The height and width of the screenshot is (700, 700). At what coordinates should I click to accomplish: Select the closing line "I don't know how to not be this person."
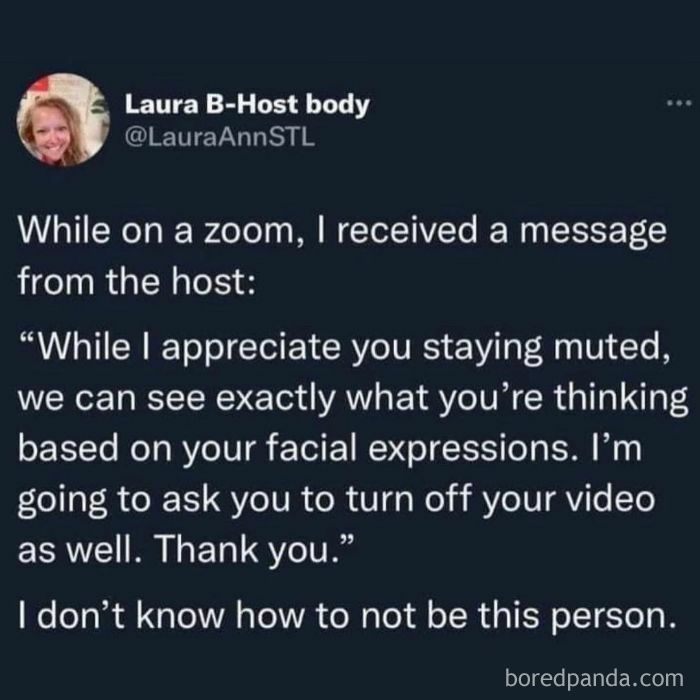tap(347, 616)
